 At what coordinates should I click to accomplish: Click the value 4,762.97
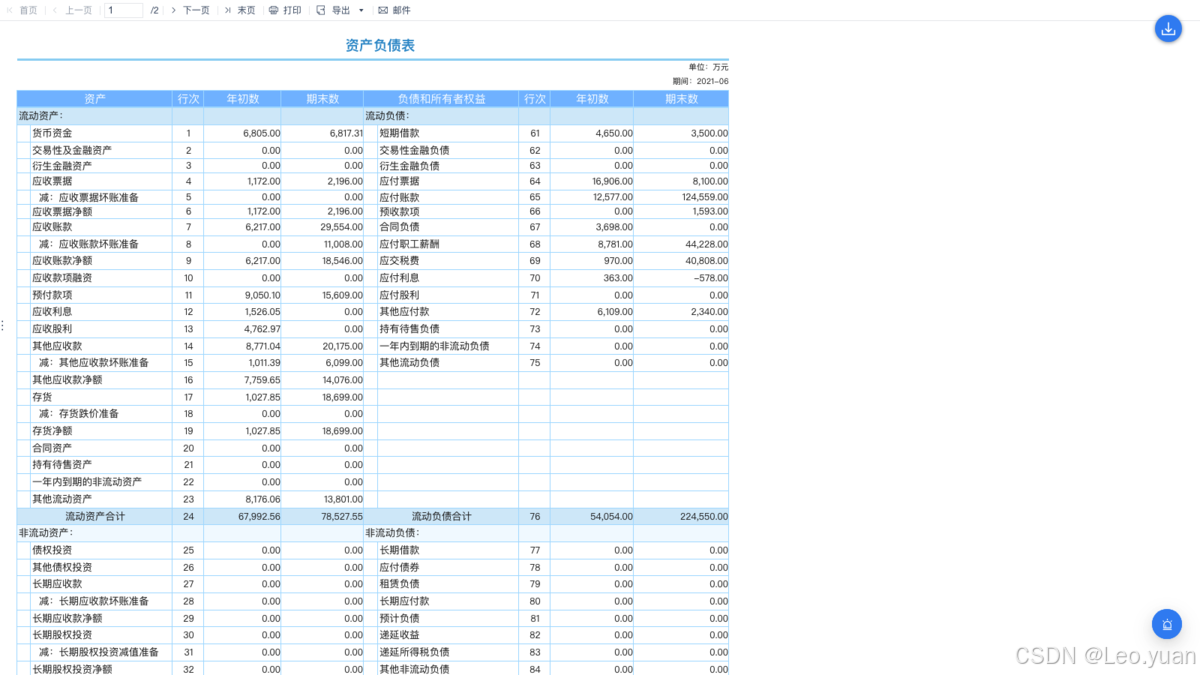tap(262, 329)
